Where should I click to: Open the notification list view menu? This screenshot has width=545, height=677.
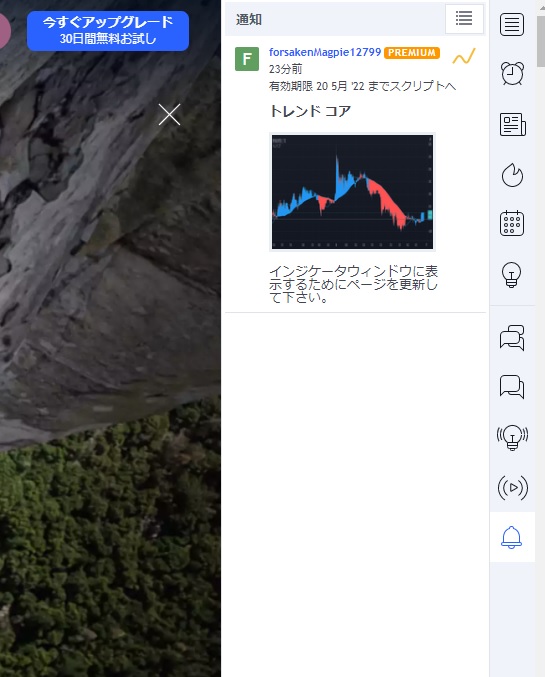pyautogui.click(x=464, y=19)
